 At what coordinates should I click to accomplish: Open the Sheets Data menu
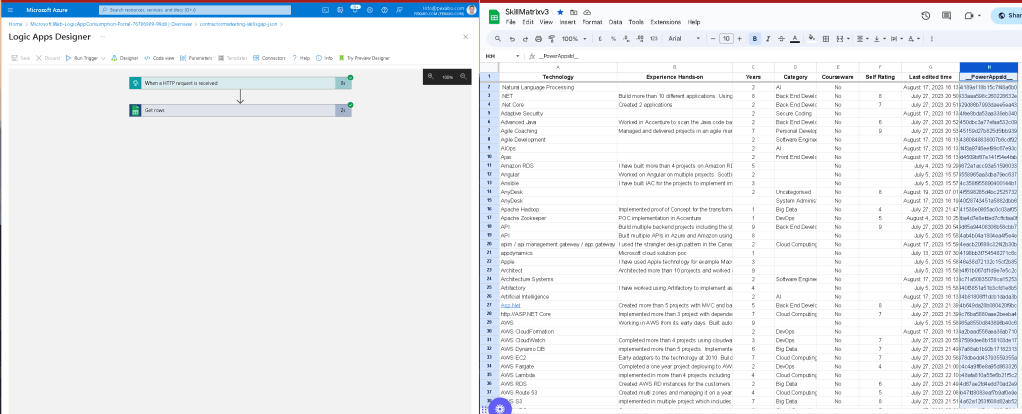tap(615, 22)
